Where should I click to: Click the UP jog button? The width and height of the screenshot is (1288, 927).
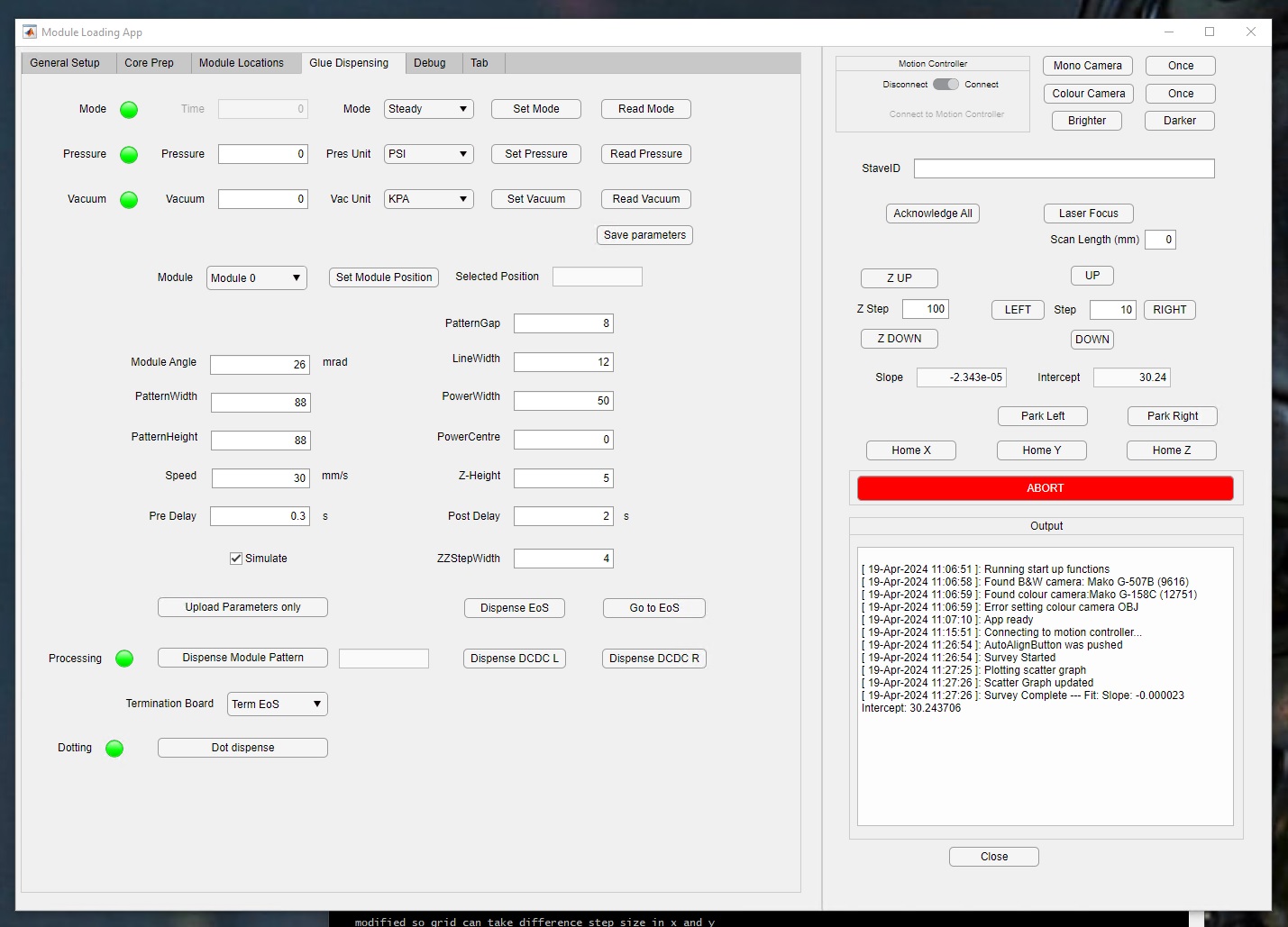pyautogui.click(x=1092, y=276)
